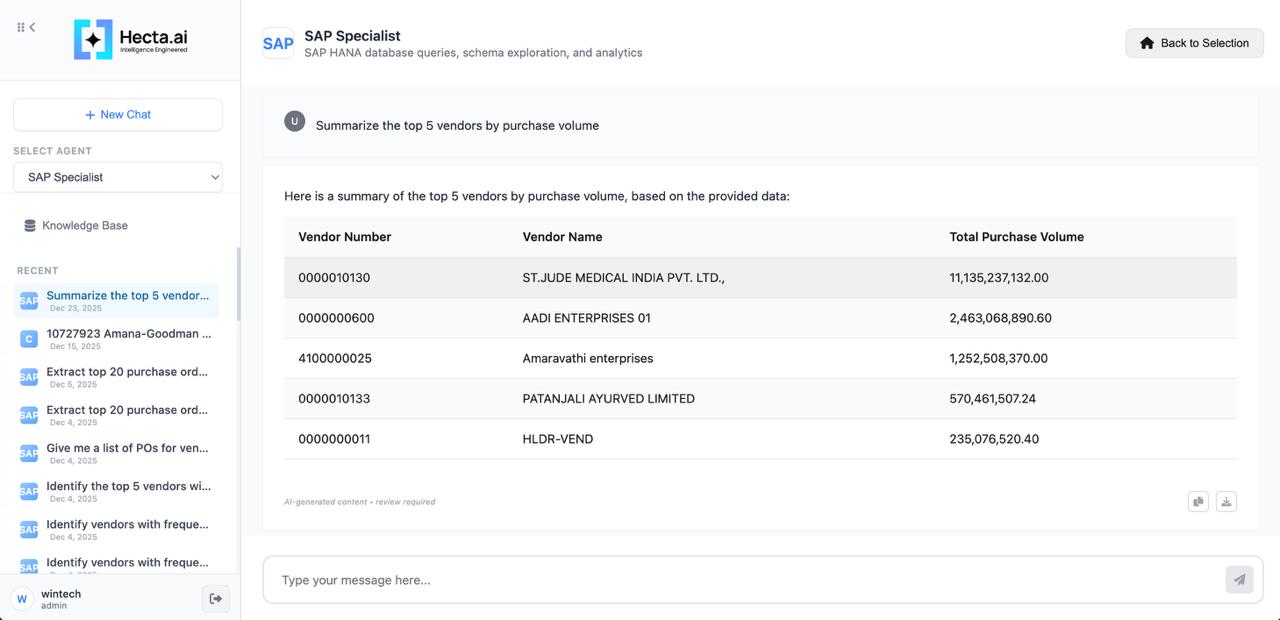The width and height of the screenshot is (1280, 620).
Task: Click the Hecta.ai logo
Action: point(130,40)
